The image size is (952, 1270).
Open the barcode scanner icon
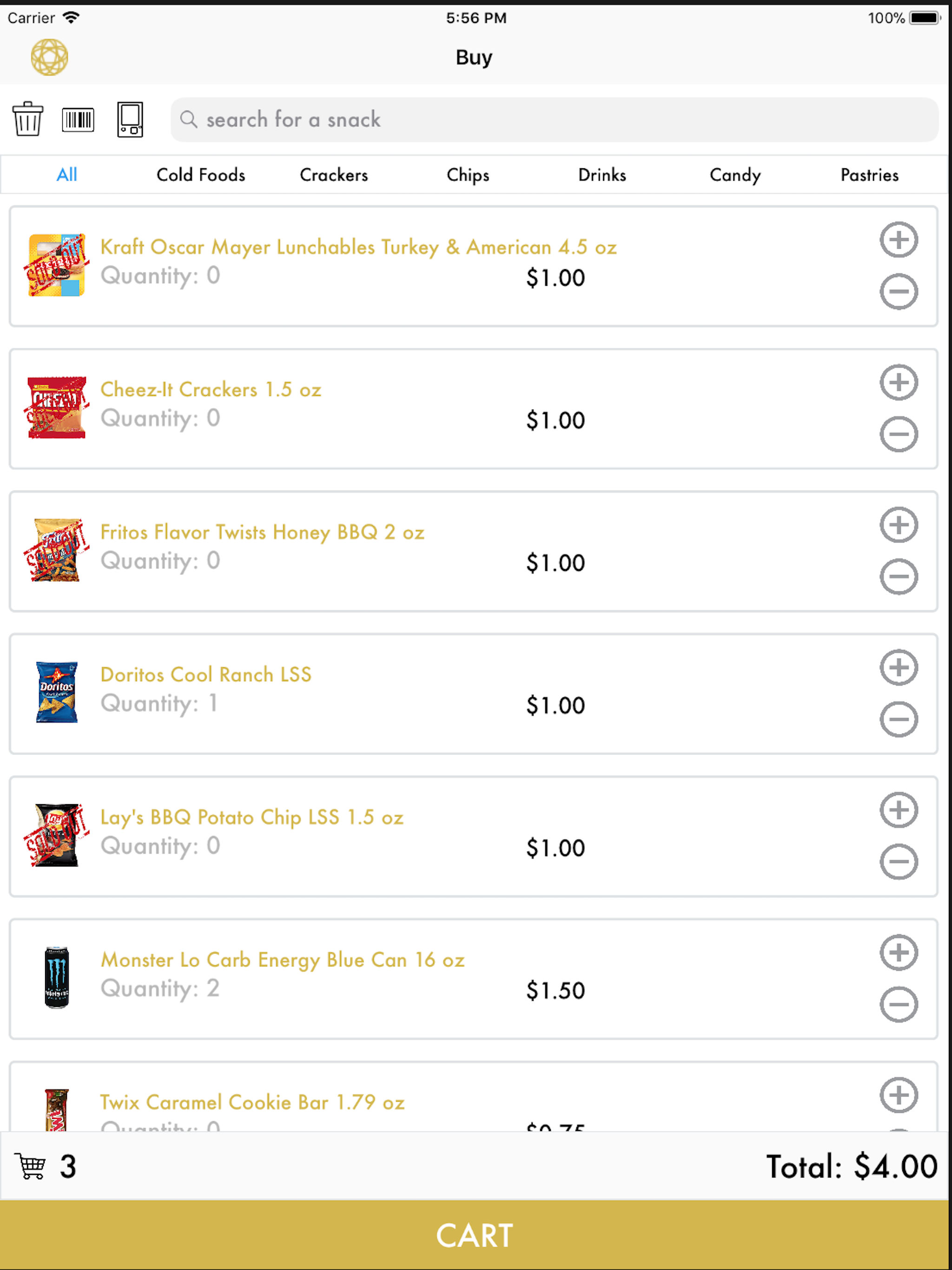point(78,119)
